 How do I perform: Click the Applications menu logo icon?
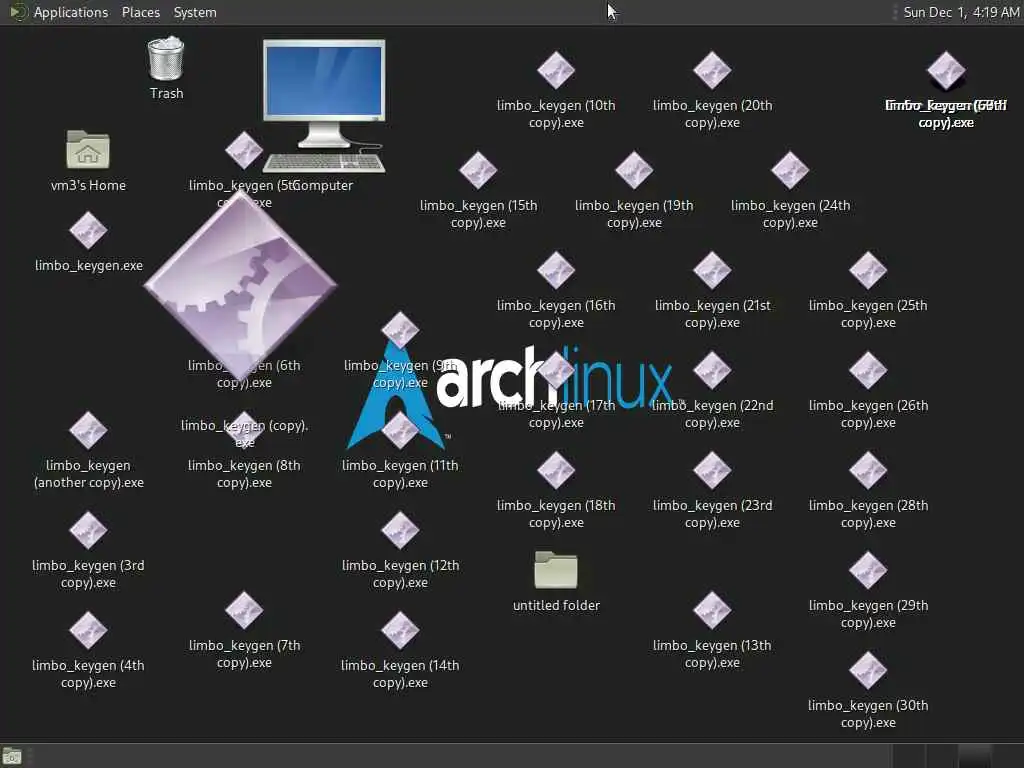[18, 12]
